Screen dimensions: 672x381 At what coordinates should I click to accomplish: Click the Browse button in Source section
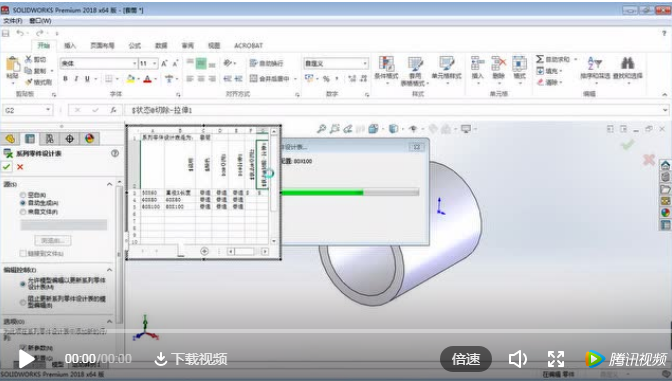point(53,240)
